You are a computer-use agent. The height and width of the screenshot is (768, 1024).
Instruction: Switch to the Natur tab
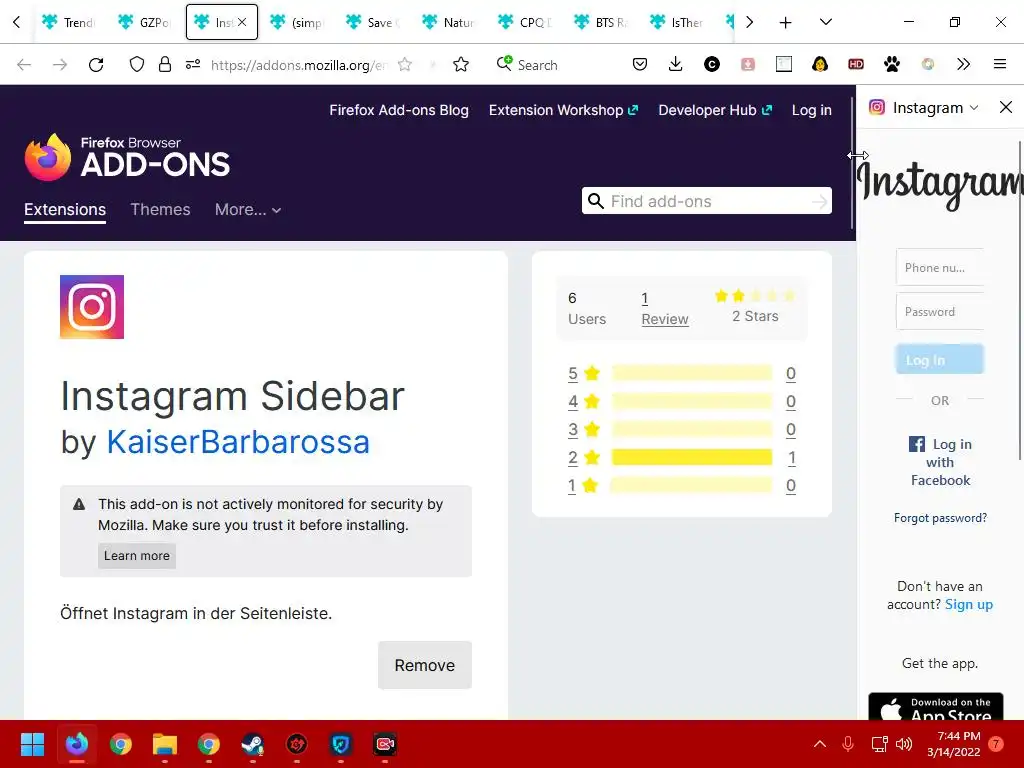pyautogui.click(x=448, y=22)
